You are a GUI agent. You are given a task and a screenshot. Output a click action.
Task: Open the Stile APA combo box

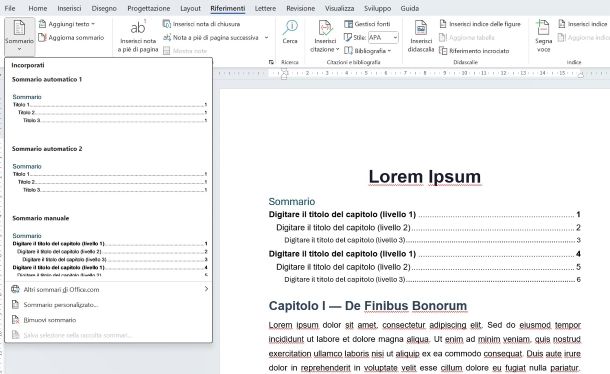tap(383, 37)
